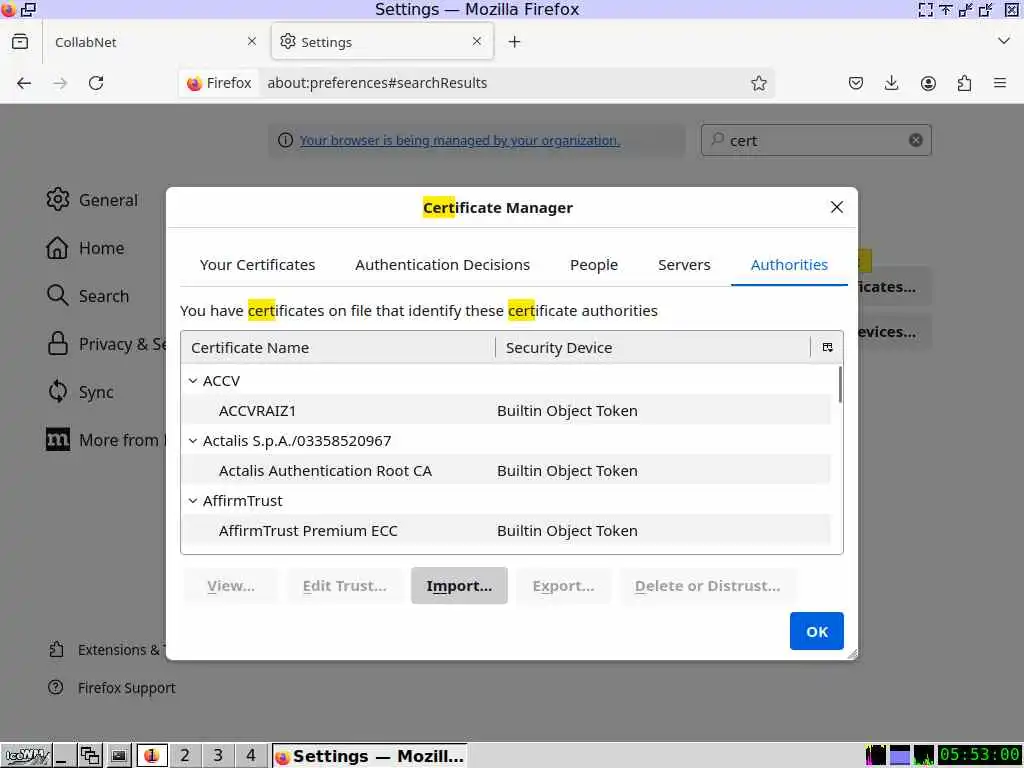This screenshot has height=768, width=1024.
Task: Click the Firefox Support question icon
Action: click(56, 687)
